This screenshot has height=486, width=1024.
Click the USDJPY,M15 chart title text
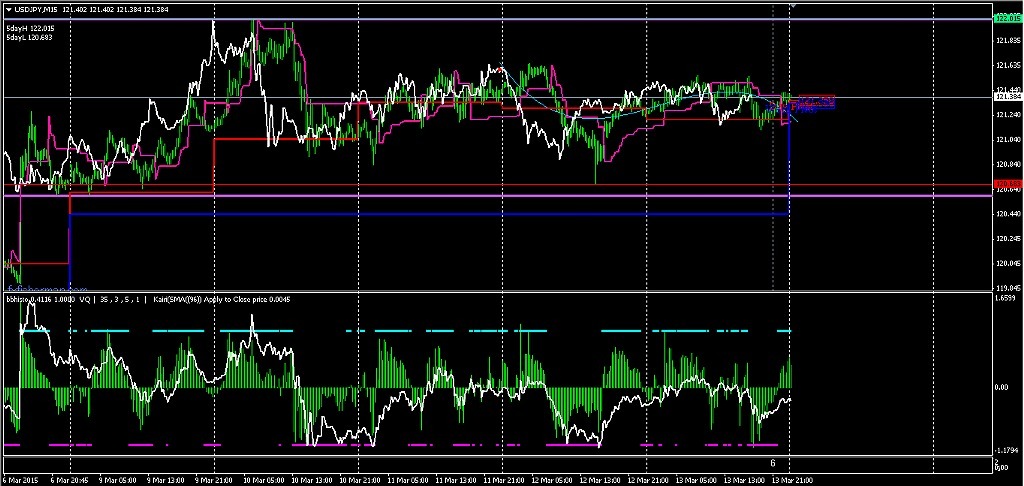35,9
